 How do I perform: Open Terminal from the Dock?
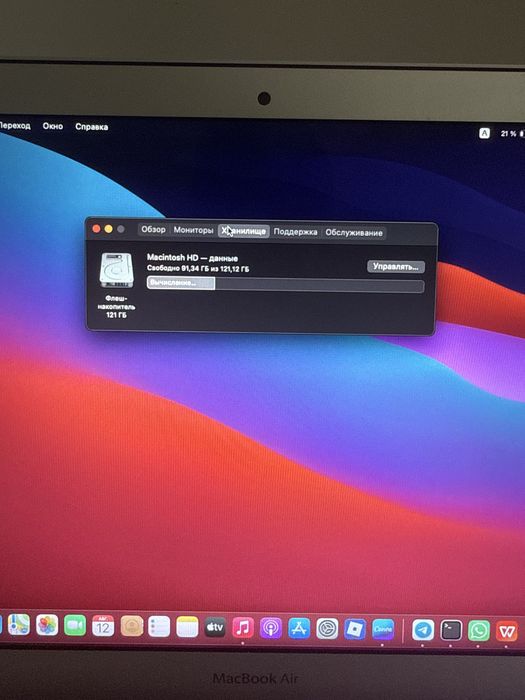(x=451, y=631)
